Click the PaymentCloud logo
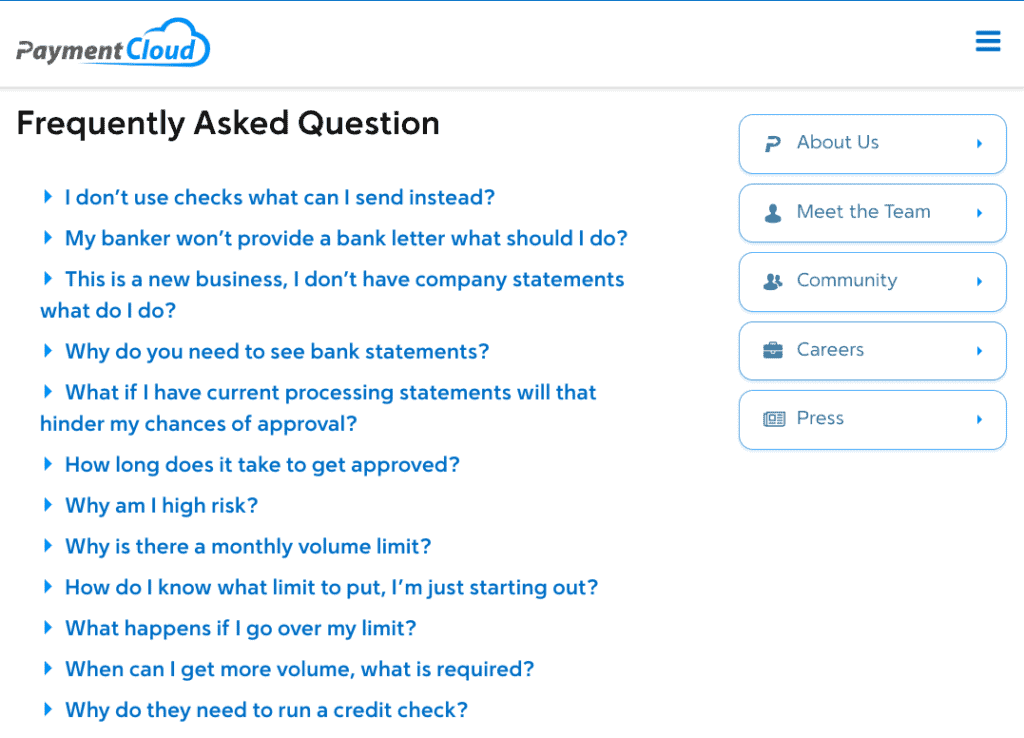Viewport: 1024px width, 738px height. tap(113, 43)
